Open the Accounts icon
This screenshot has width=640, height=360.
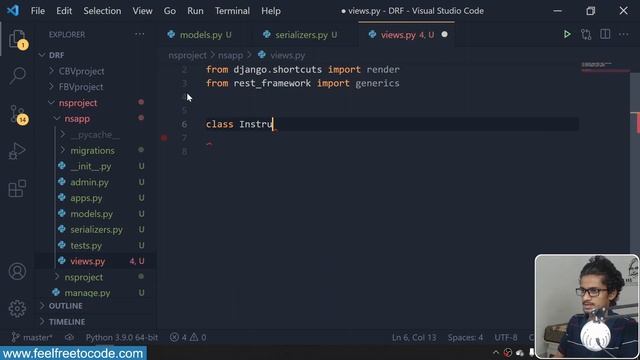click(17, 271)
